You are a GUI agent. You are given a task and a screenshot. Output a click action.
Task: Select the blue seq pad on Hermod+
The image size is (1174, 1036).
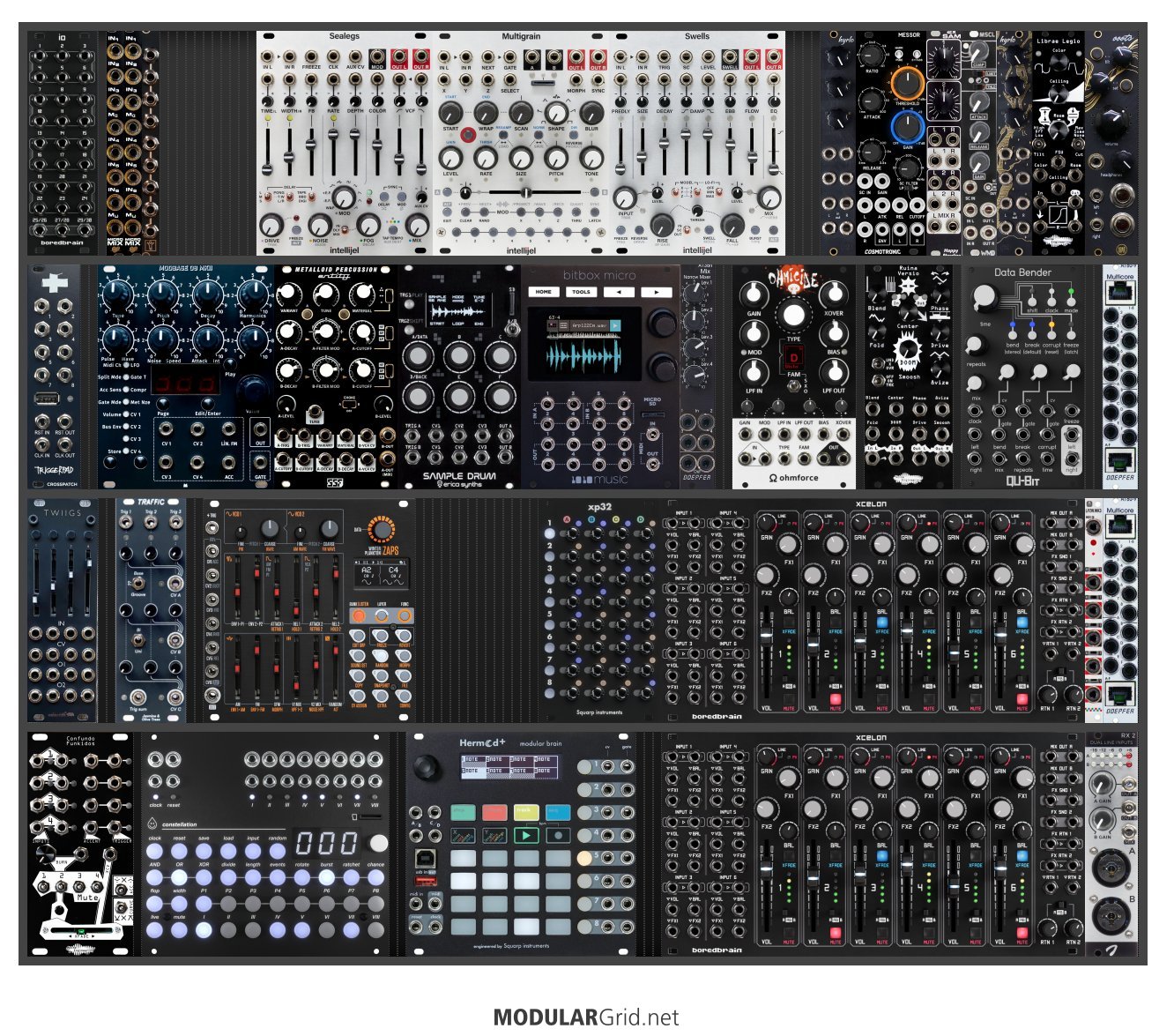click(557, 812)
